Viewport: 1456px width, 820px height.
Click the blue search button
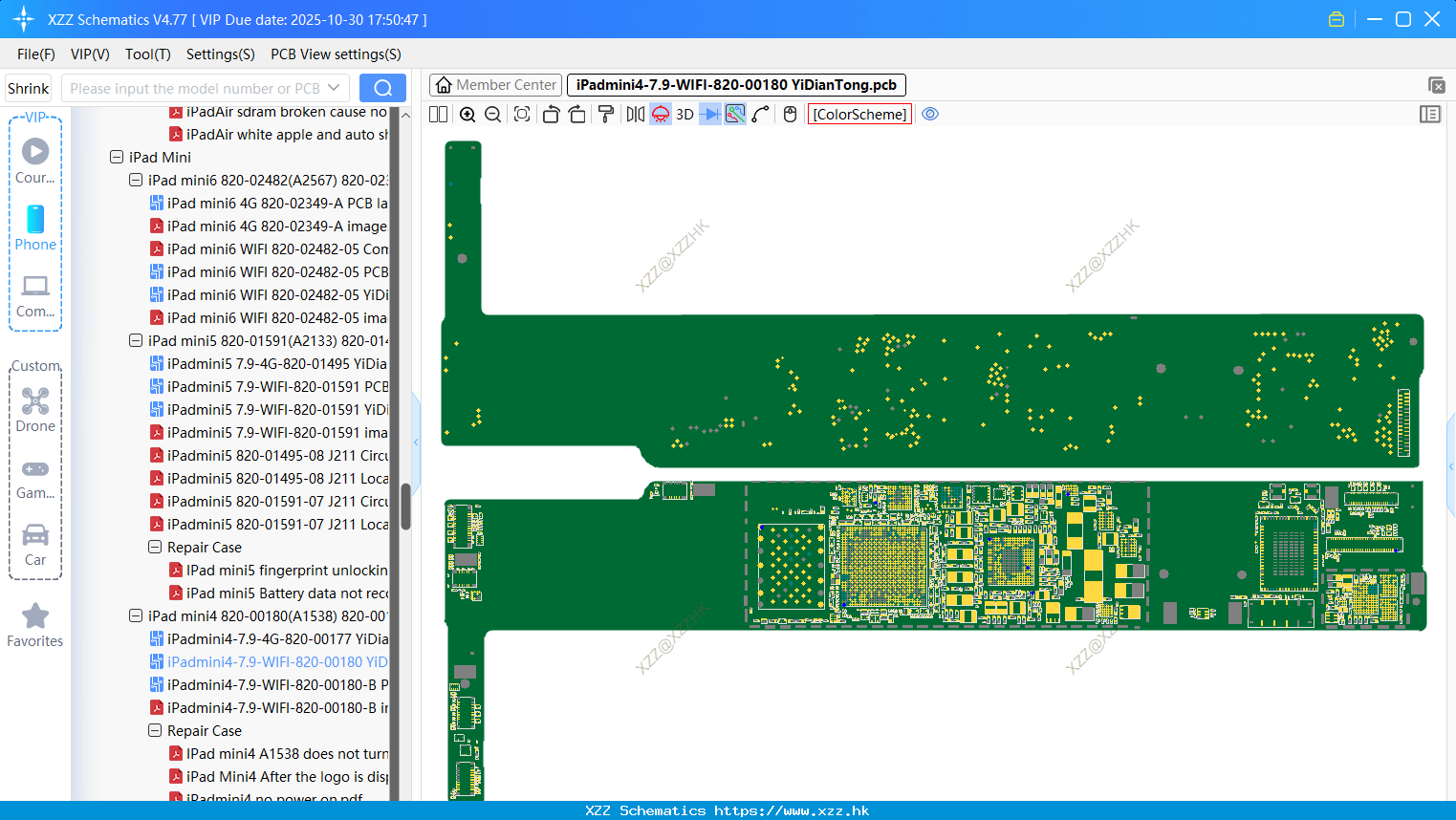[x=382, y=88]
